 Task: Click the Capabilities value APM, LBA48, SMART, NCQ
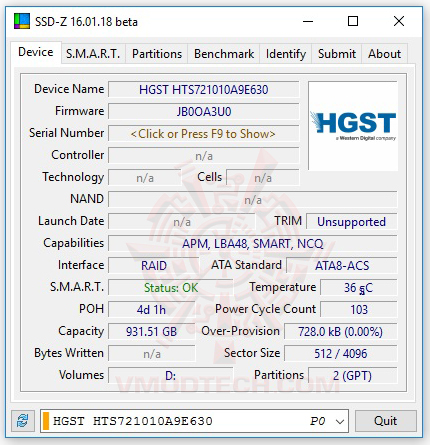pos(253,244)
